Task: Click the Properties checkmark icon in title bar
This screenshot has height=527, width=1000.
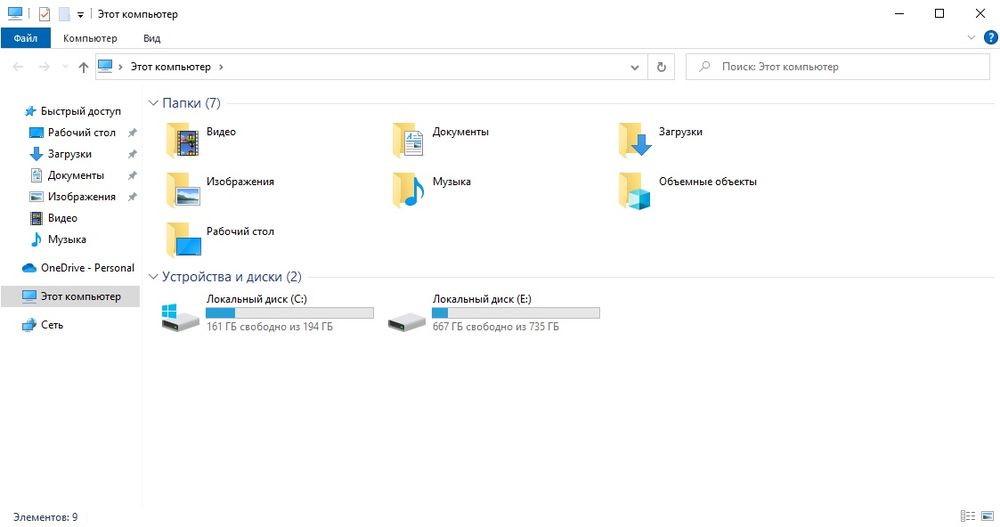Action: click(44, 14)
